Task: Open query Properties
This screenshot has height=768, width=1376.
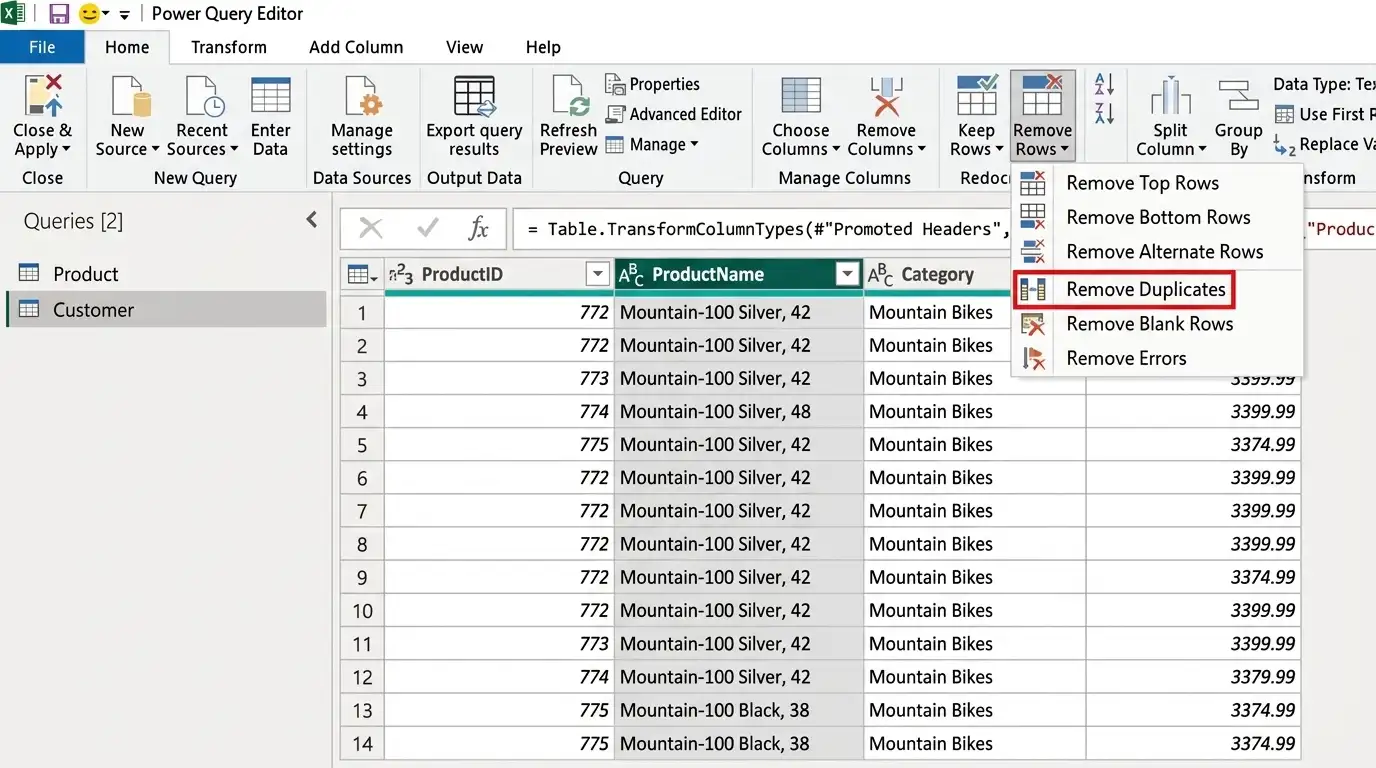Action: [x=652, y=84]
